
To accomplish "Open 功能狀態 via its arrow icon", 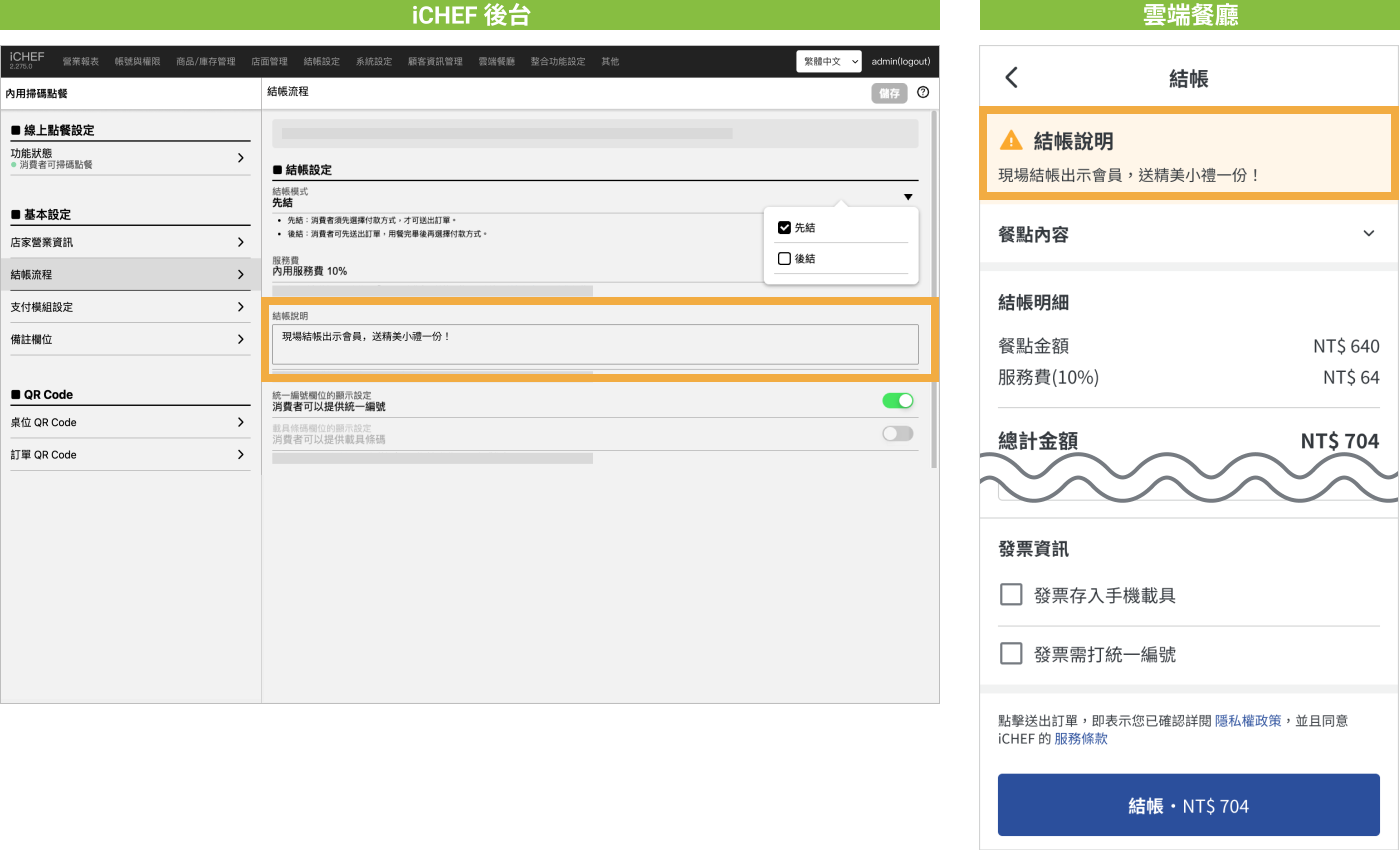I will (241, 158).
